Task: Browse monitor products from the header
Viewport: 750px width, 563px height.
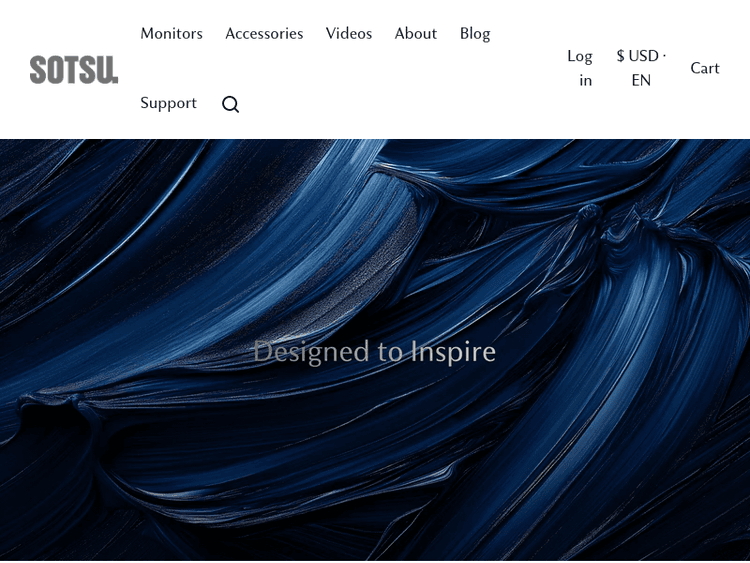Action: (x=171, y=34)
